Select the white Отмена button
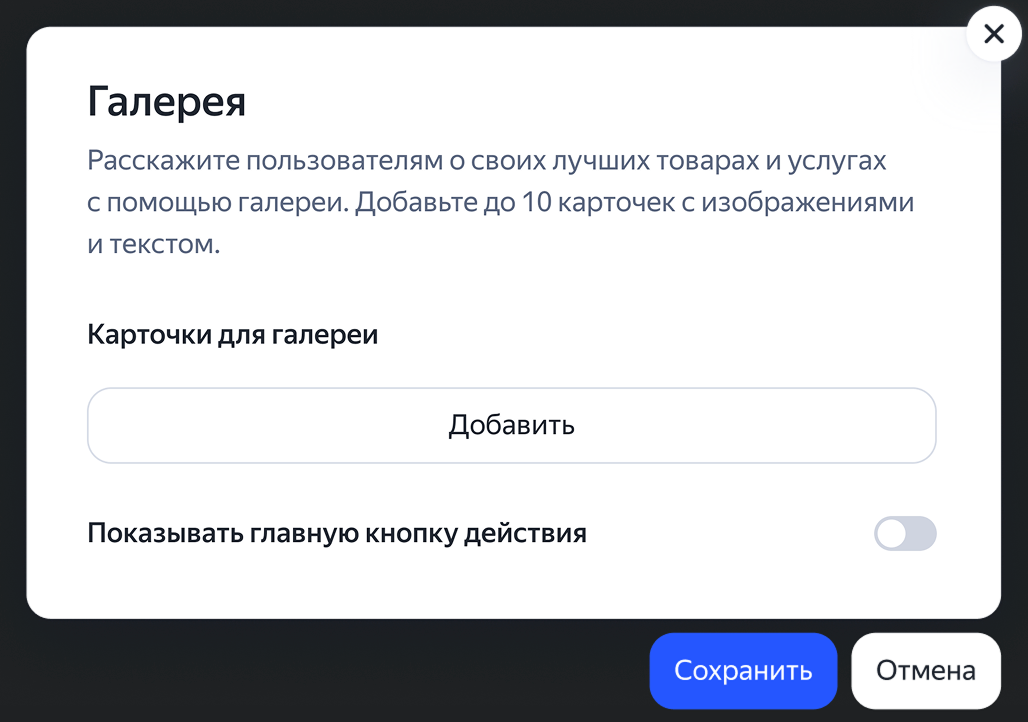1028x722 pixels. pyautogui.click(x=926, y=670)
